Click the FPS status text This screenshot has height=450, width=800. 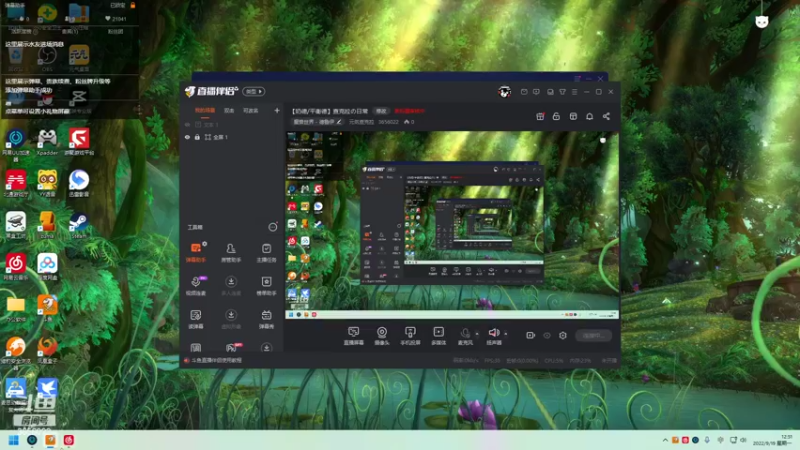click(492, 360)
